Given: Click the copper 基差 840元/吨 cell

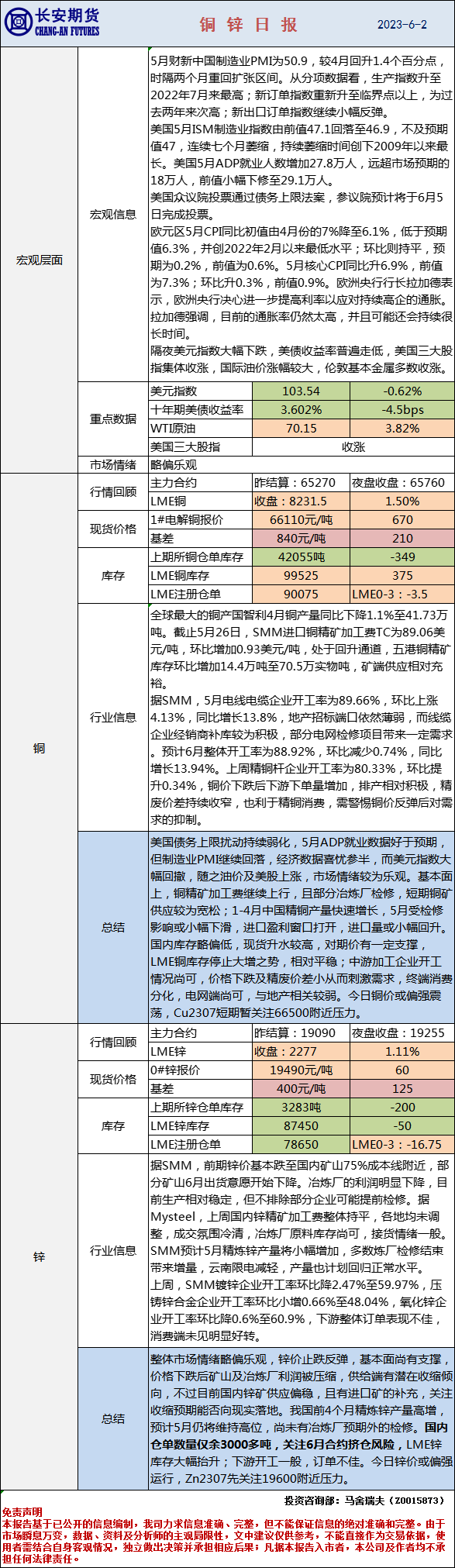Looking at the screenshot, I should point(301,539).
